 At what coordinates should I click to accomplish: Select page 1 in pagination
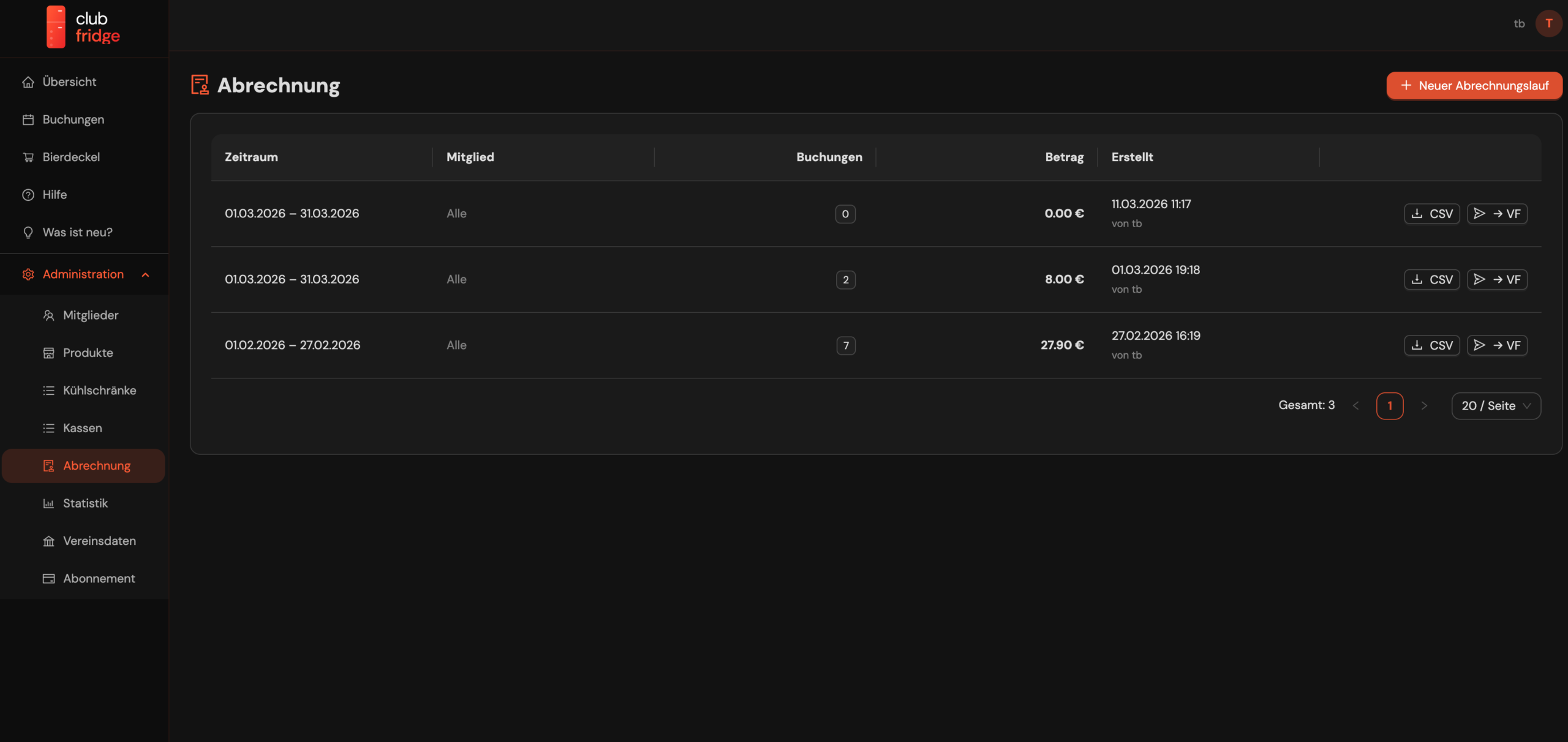[1389, 406]
